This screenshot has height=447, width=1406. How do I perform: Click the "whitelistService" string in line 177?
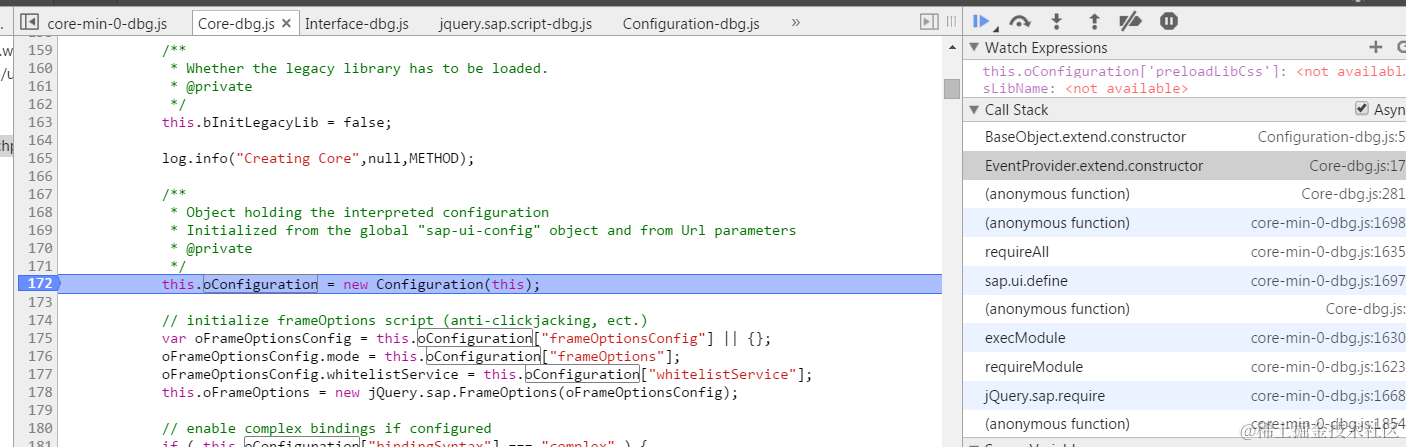click(725, 374)
